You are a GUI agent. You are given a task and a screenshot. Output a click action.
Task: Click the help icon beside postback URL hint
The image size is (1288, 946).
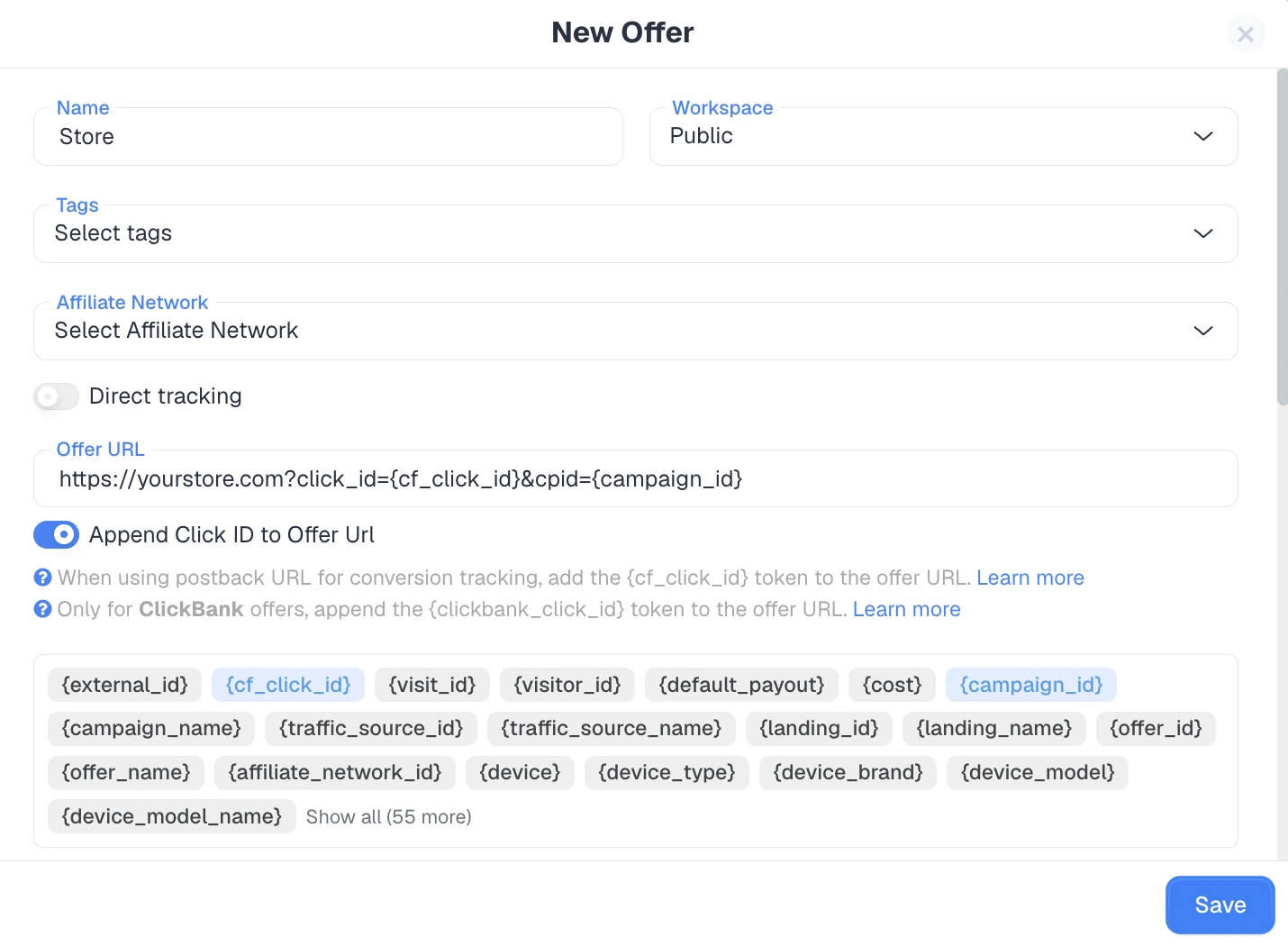coord(42,578)
